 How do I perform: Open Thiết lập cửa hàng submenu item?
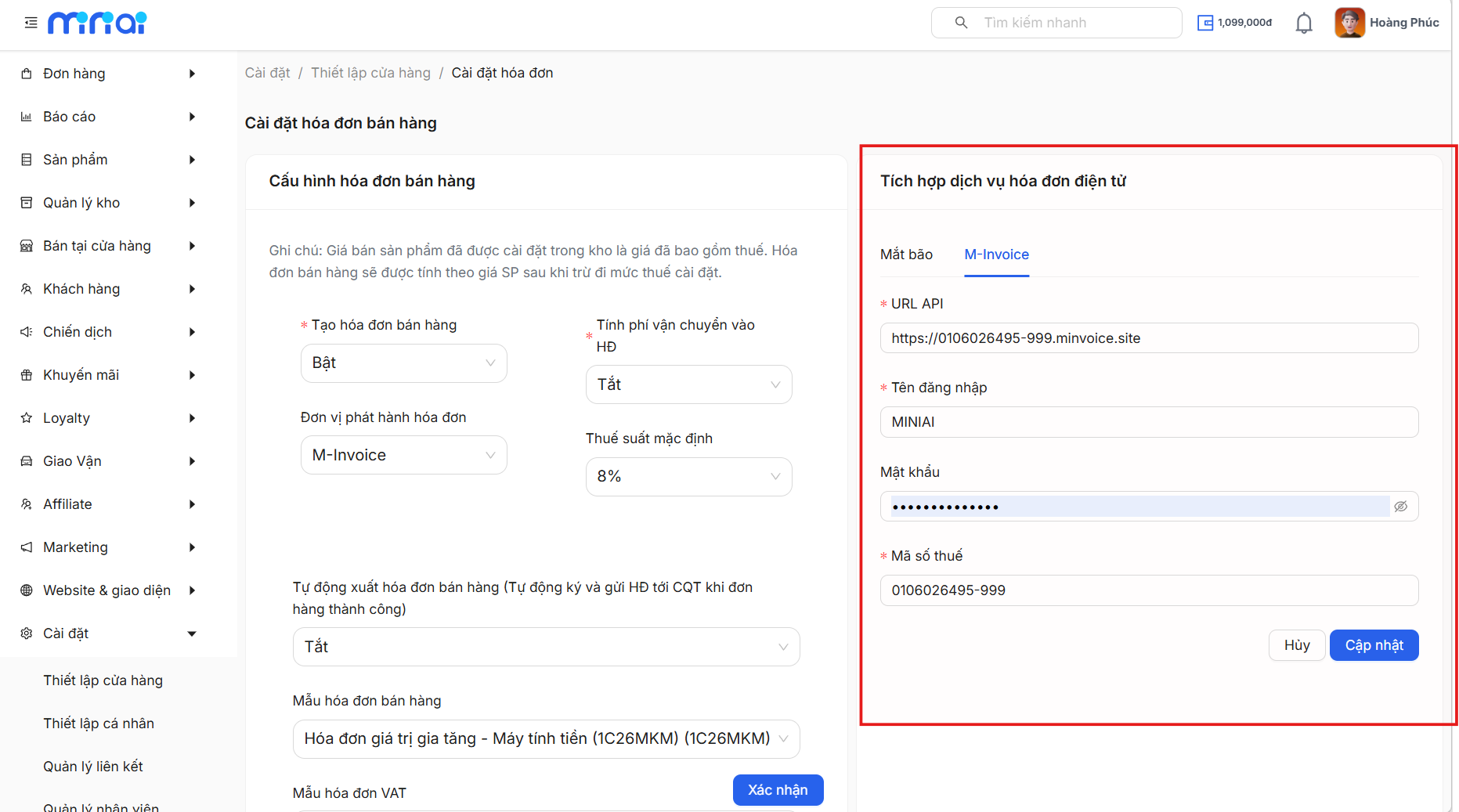(x=103, y=680)
